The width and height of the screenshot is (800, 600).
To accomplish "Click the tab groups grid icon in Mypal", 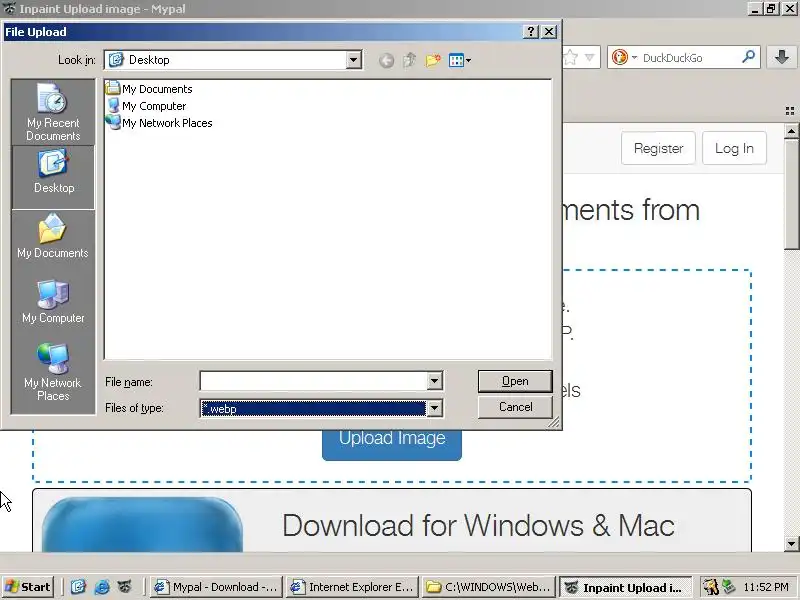I will [x=790, y=111].
